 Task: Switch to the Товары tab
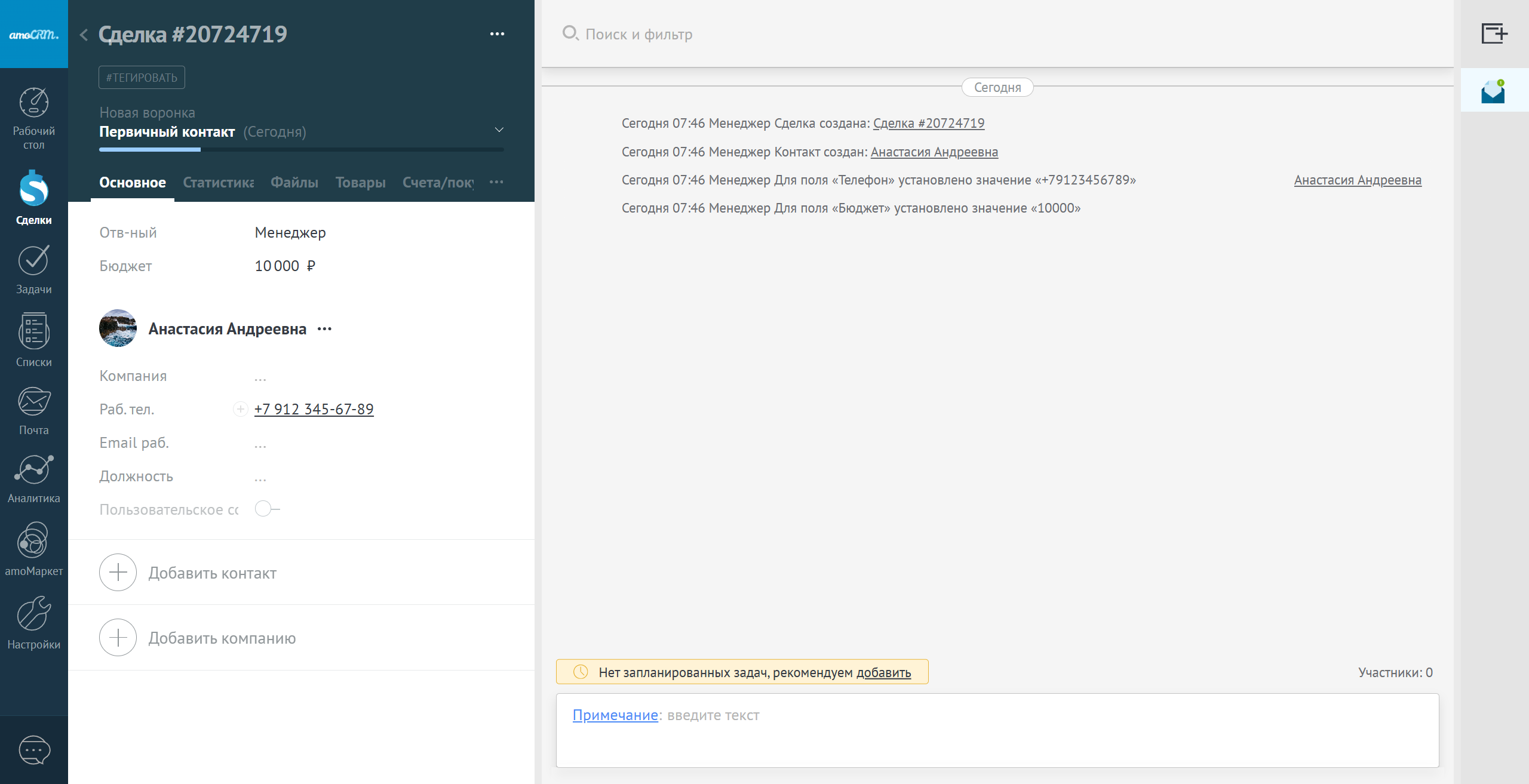point(360,182)
